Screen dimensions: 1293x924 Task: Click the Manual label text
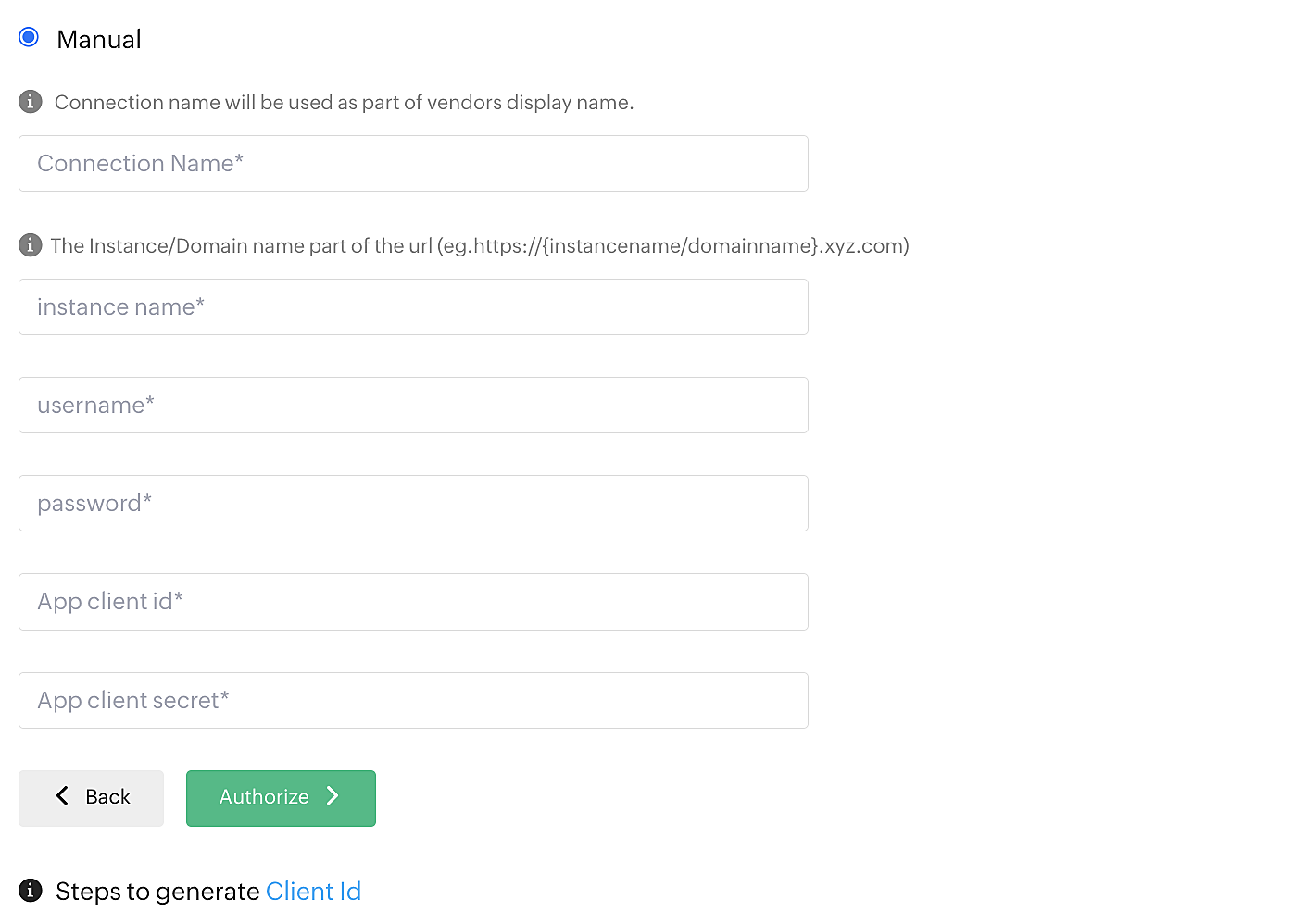click(98, 39)
